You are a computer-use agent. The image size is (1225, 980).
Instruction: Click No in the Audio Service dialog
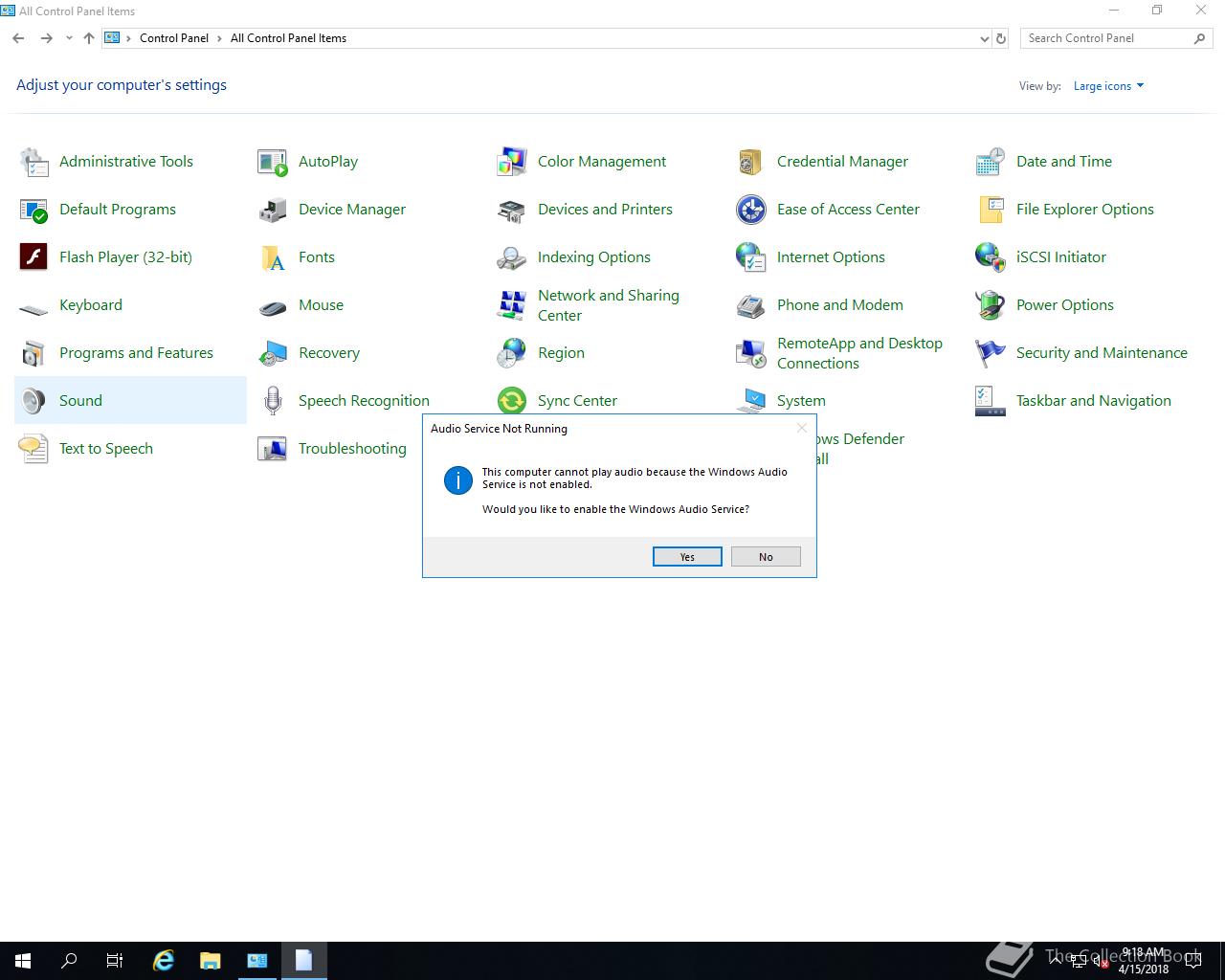click(x=766, y=557)
